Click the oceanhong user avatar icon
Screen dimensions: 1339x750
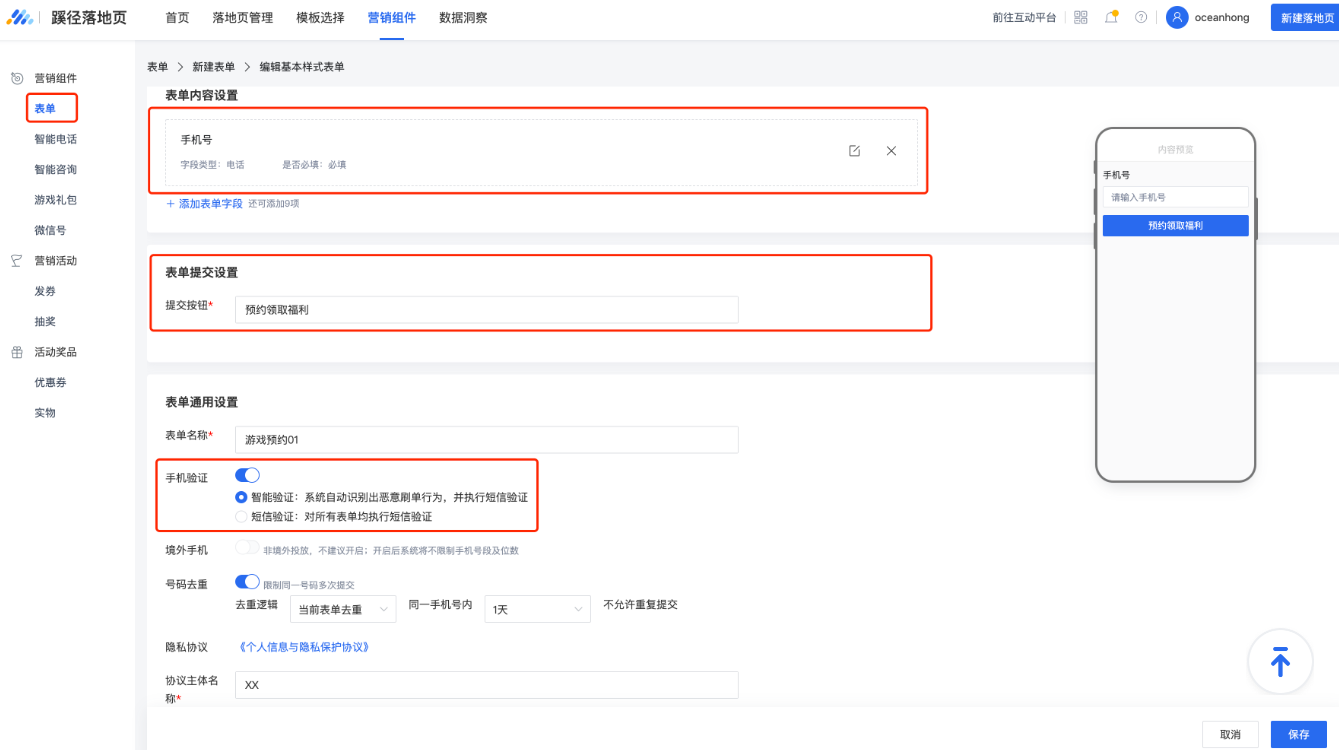coord(1177,17)
